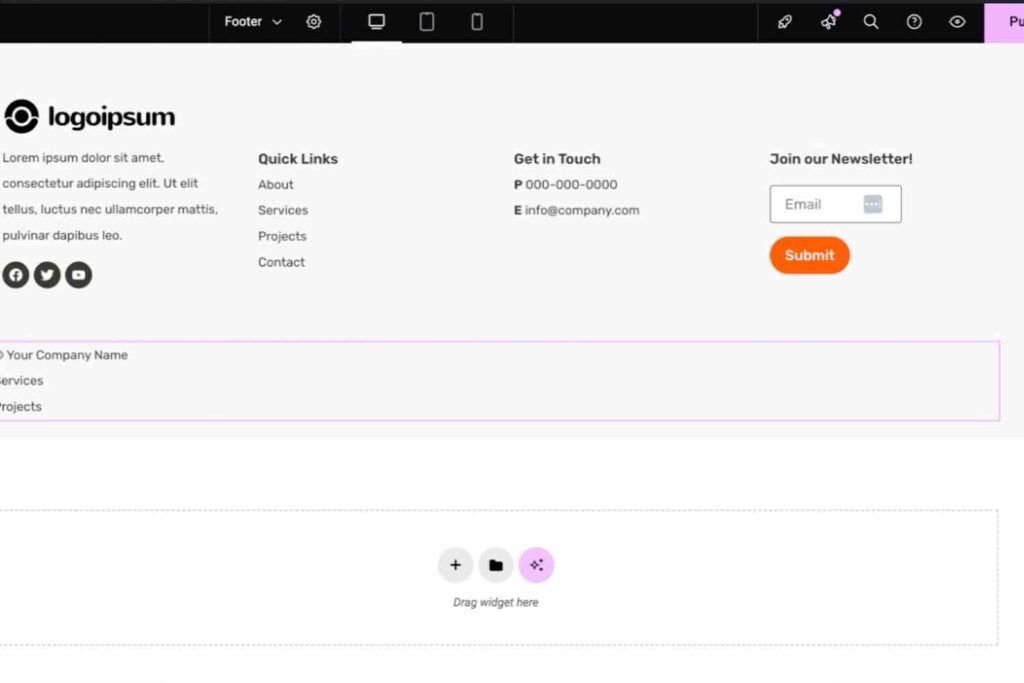
Task: Open template library folder icon
Action: click(x=496, y=565)
